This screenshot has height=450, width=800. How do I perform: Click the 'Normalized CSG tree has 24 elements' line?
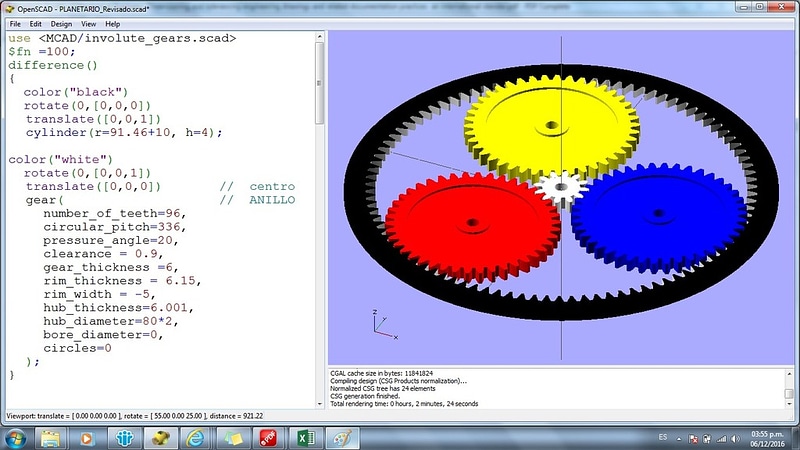pyautogui.click(x=383, y=389)
